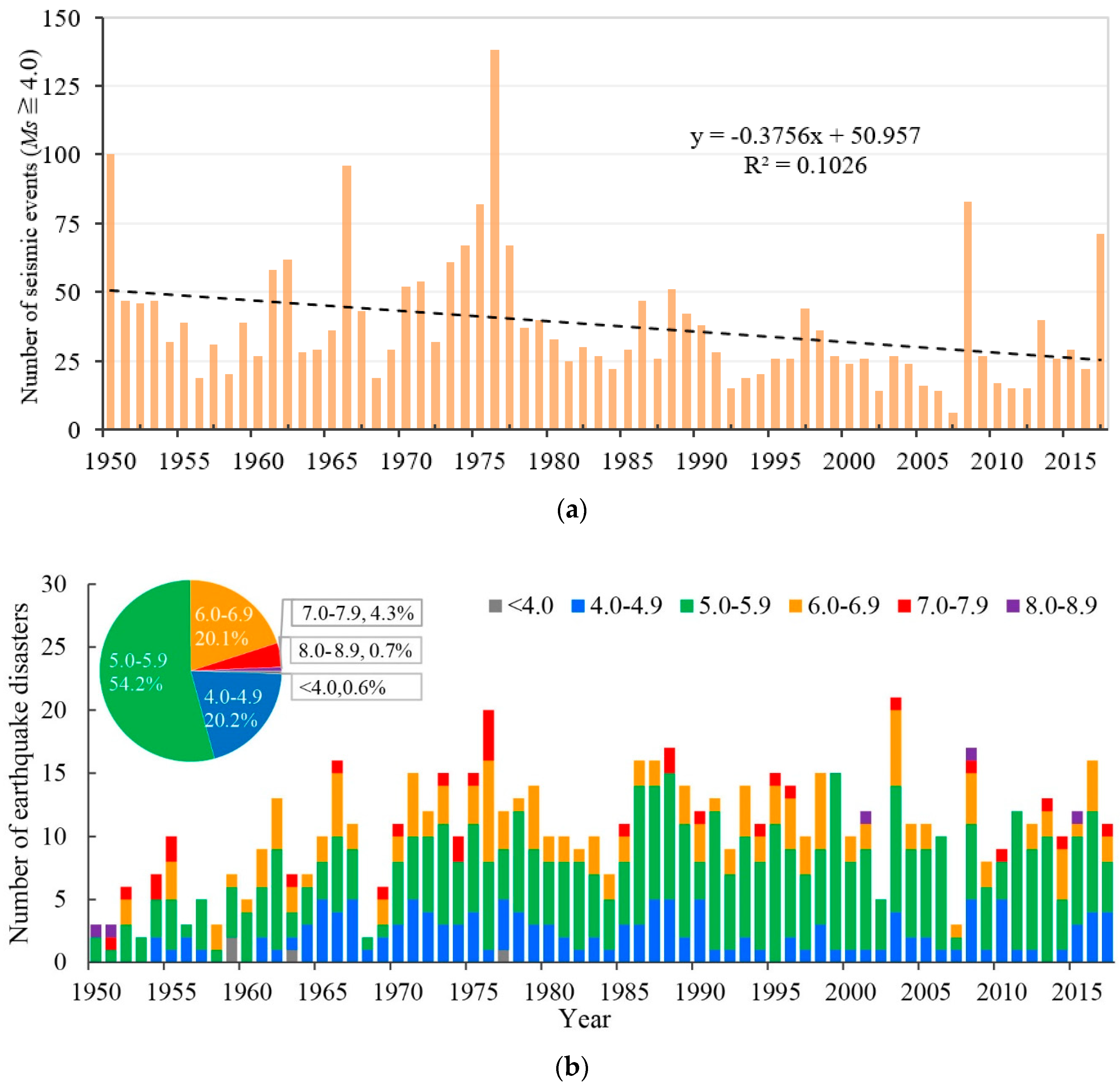Click the Year axis title
The width and height of the screenshot is (1120, 1088).
tap(584, 1019)
